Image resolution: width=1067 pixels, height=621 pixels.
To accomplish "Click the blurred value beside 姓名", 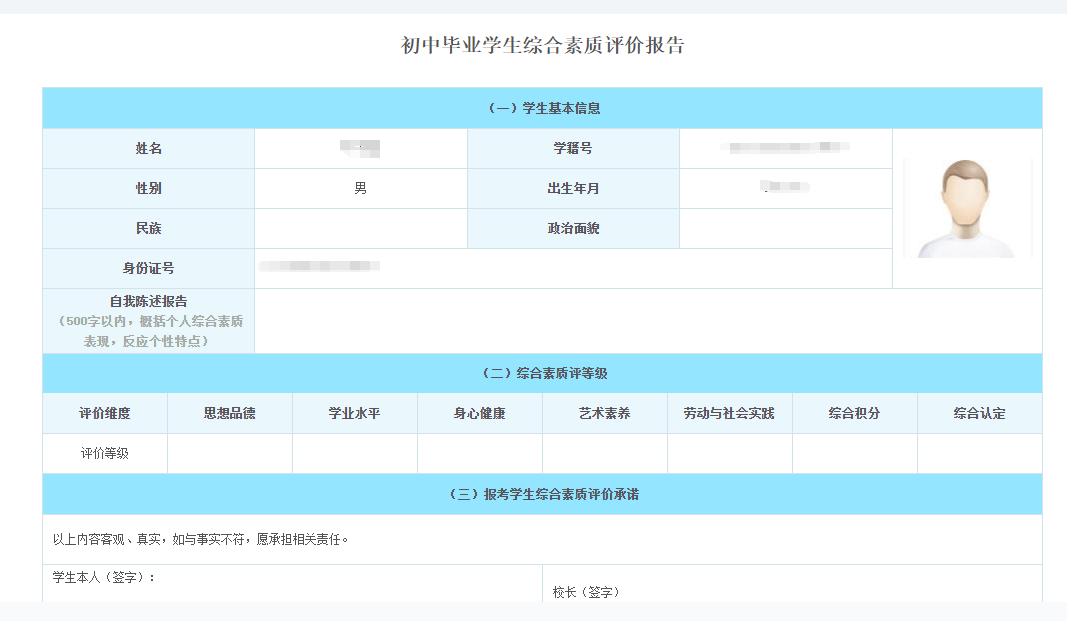I will pos(360,149).
